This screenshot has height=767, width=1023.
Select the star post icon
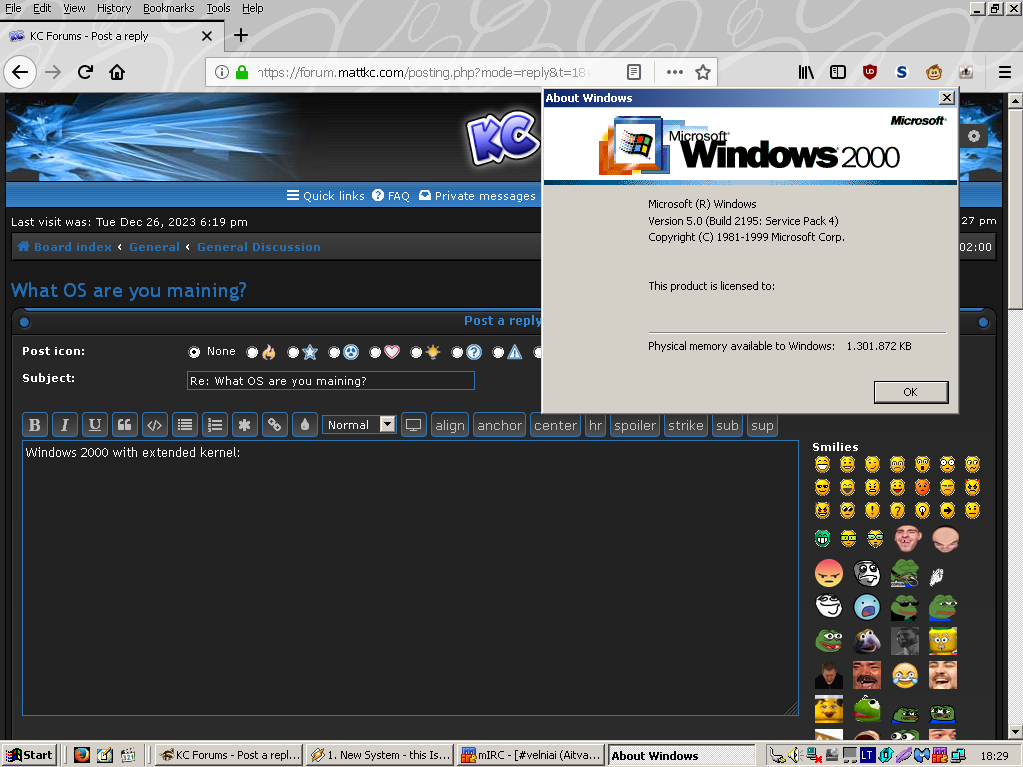tap(294, 352)
